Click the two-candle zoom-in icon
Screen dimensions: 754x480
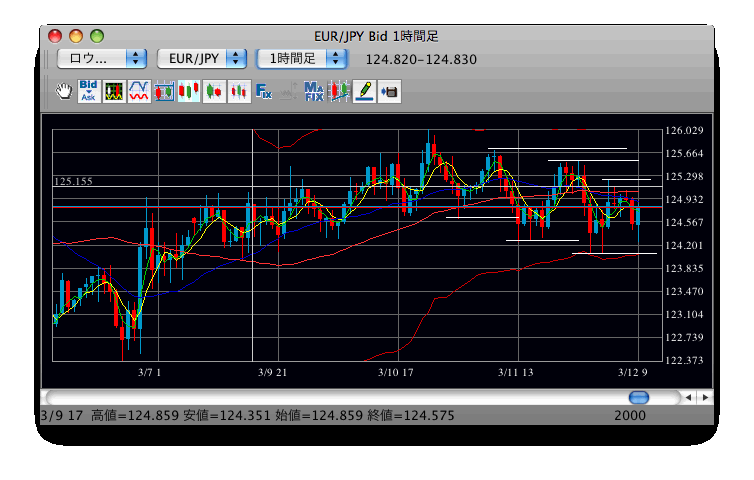coord(214,91)
